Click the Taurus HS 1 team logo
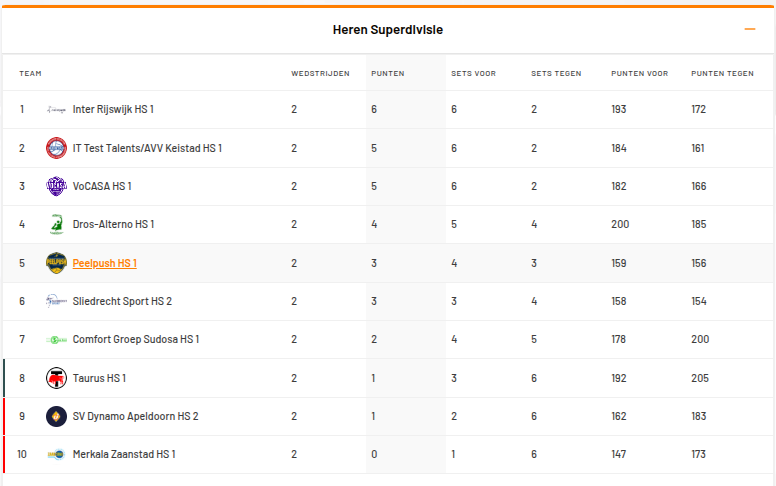776x486 pixels. [56, 378]
